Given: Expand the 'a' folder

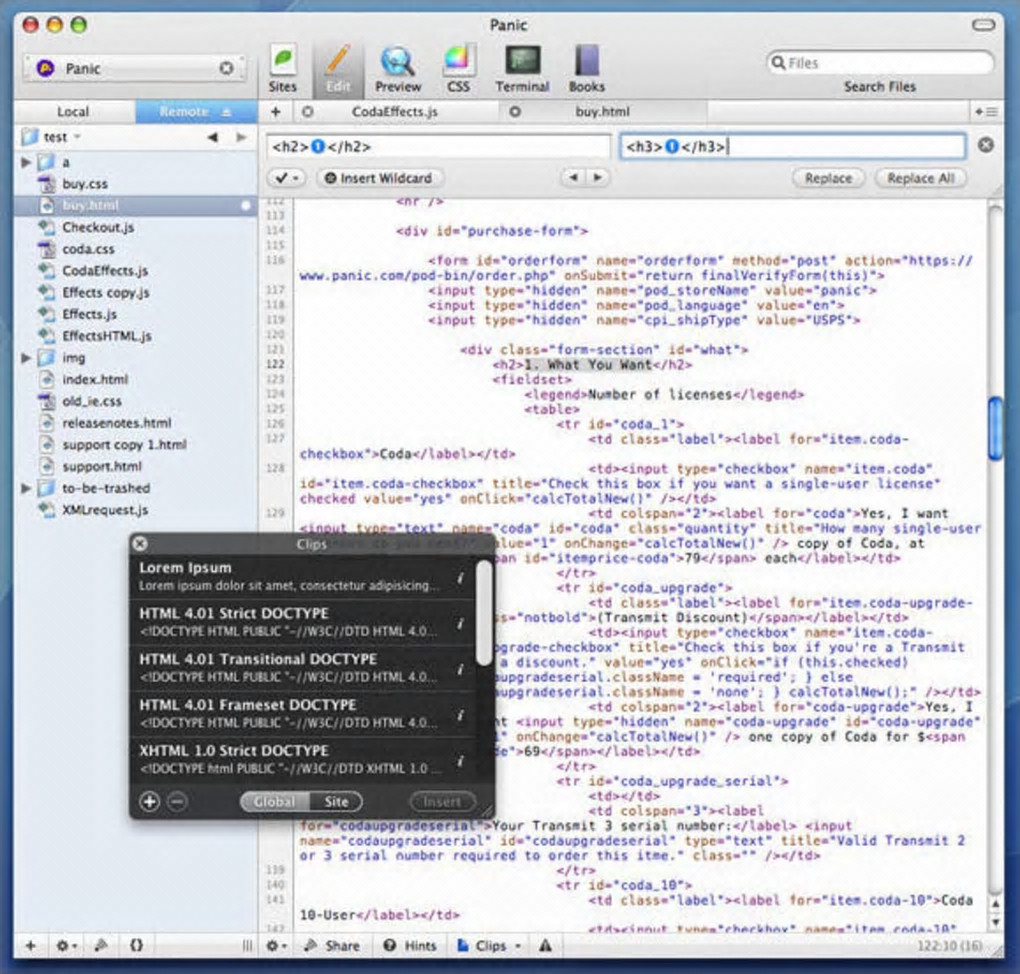Looking at the screenshot, I should click(x=26, y=162).
